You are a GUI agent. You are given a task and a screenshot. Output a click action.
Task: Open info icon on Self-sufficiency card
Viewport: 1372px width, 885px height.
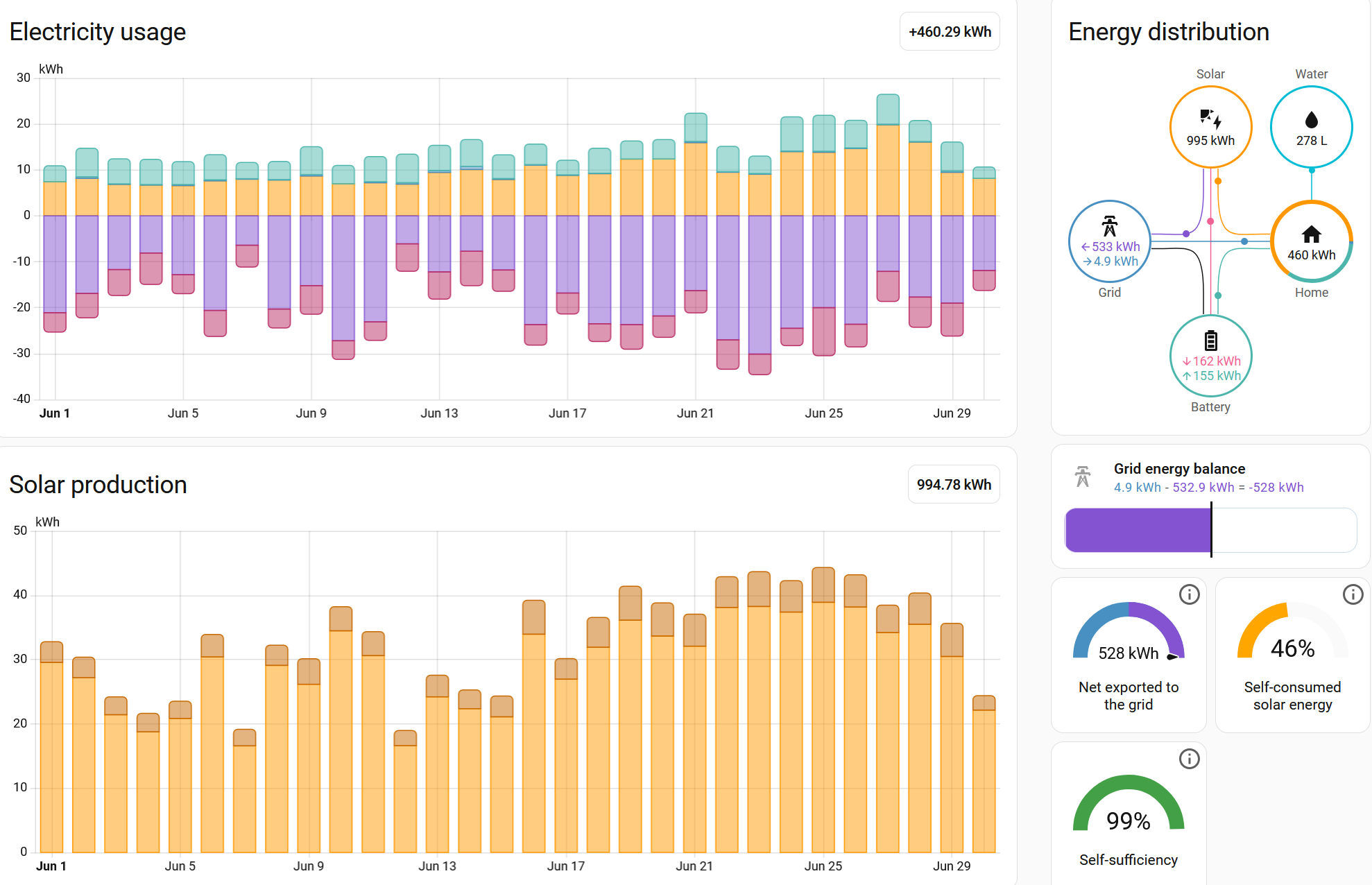[x=1190, y=759]
